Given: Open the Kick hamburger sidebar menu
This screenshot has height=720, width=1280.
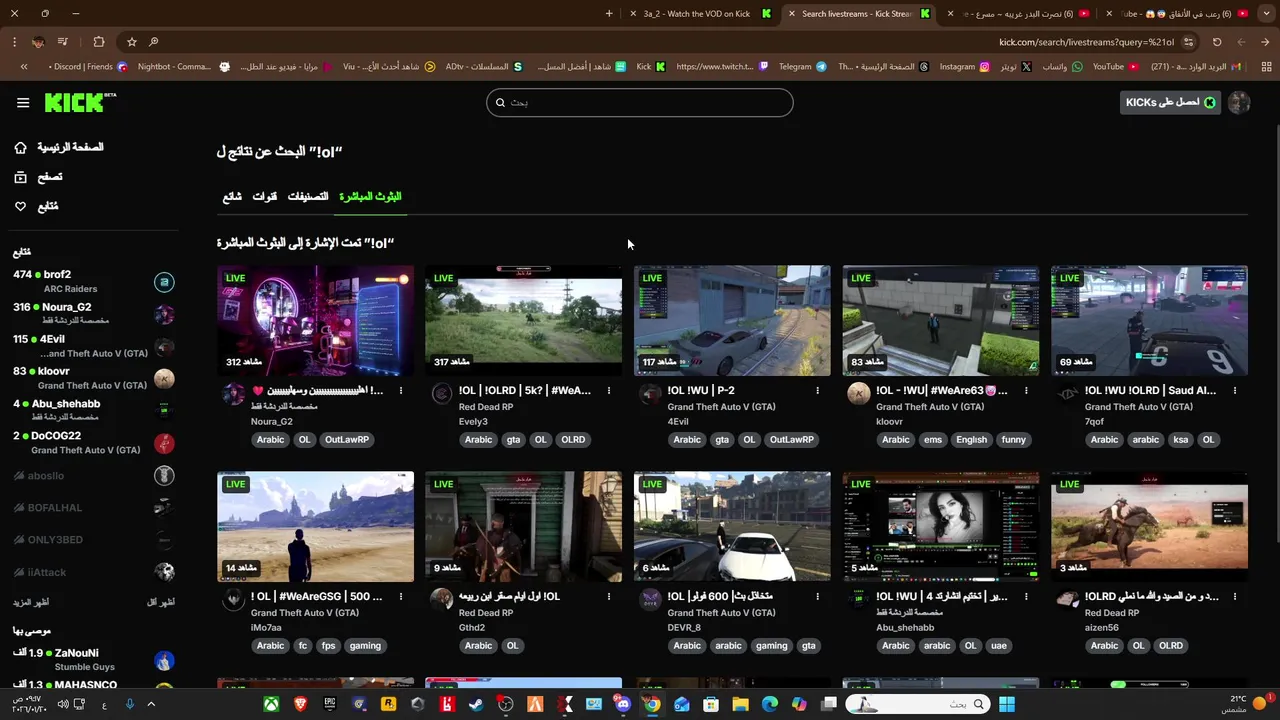Looking at the screenshot, I should (23, 102).
